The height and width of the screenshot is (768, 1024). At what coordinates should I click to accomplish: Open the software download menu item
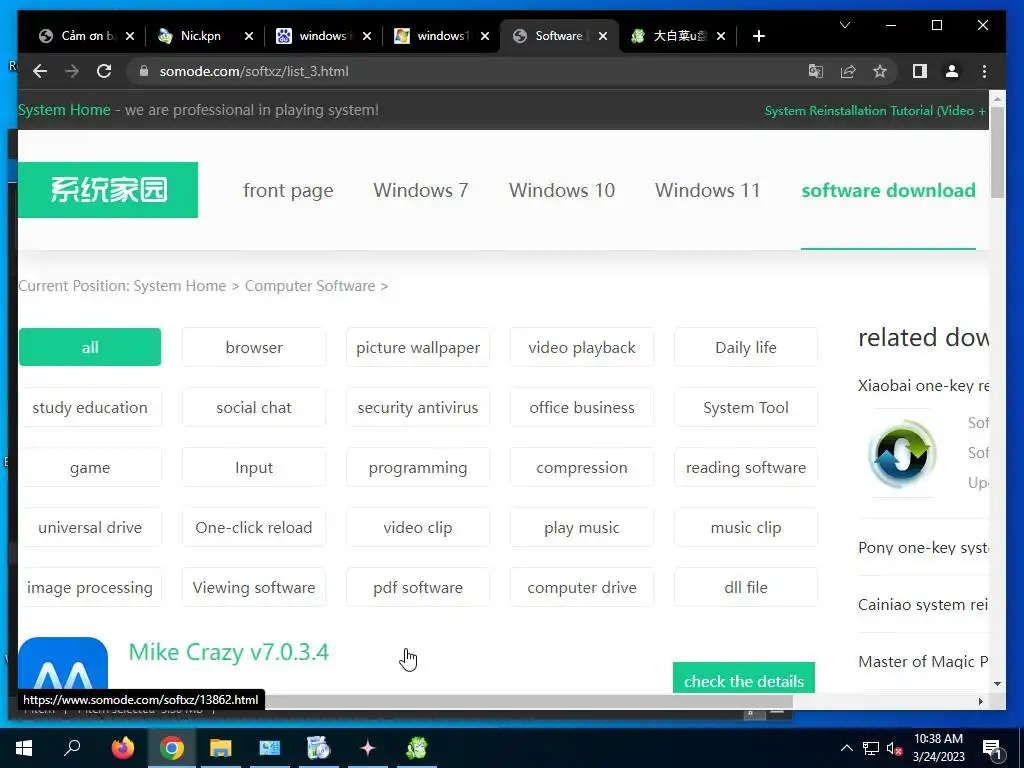point(888,190)
